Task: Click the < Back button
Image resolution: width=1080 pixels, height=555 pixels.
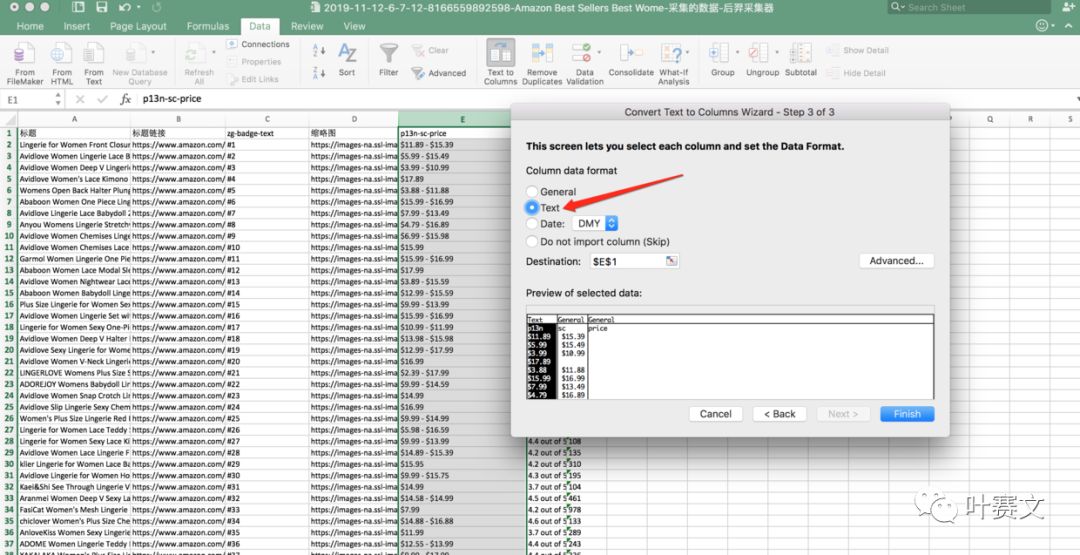Action: pos(780,414)
